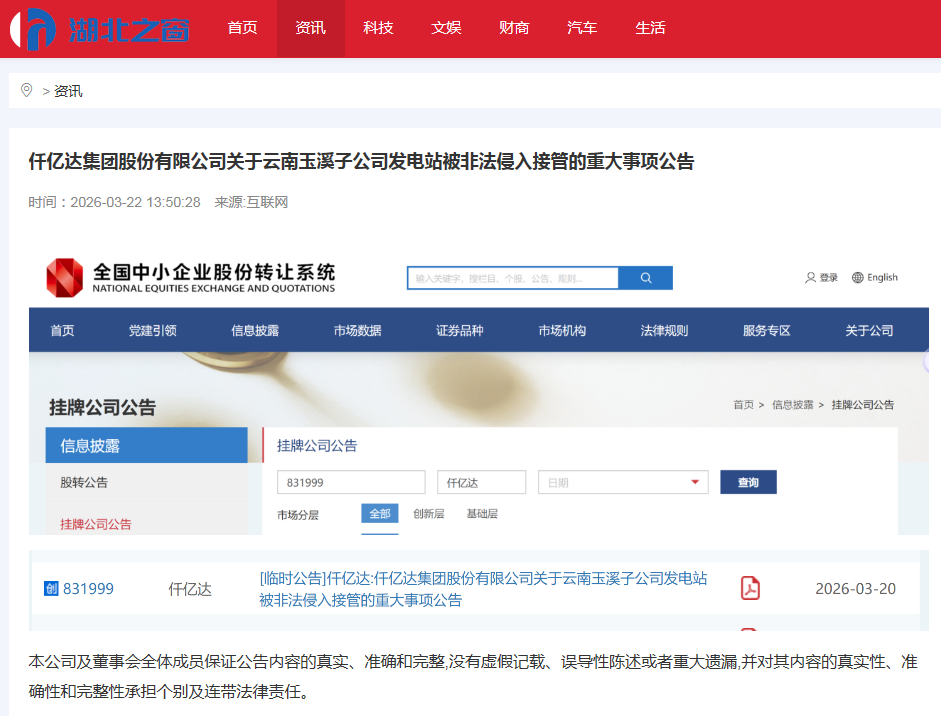Open the 关于公司 menu item
This screenshot has width=941, height=716.
point(869,331)
